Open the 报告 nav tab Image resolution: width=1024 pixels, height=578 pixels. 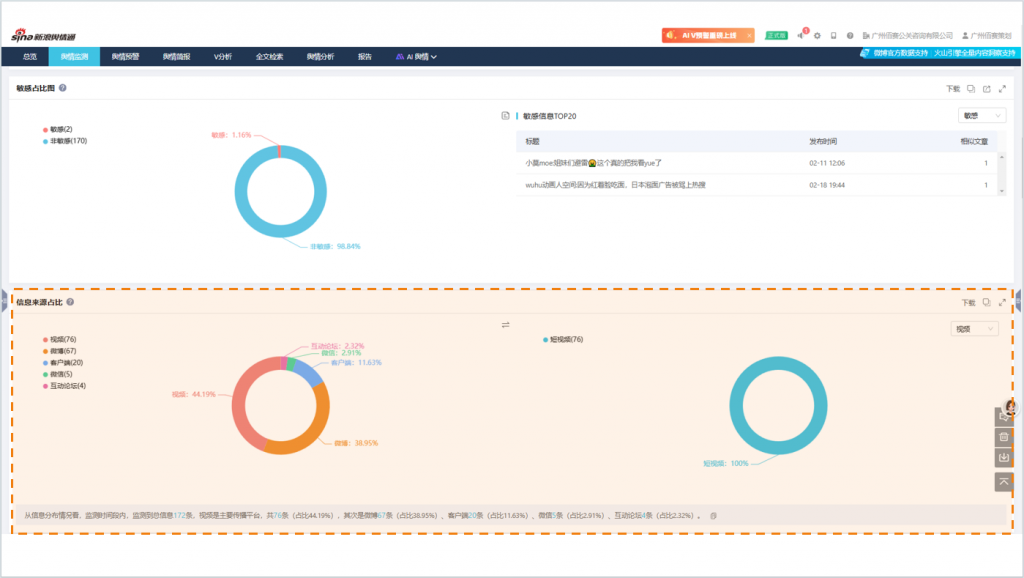364,57
